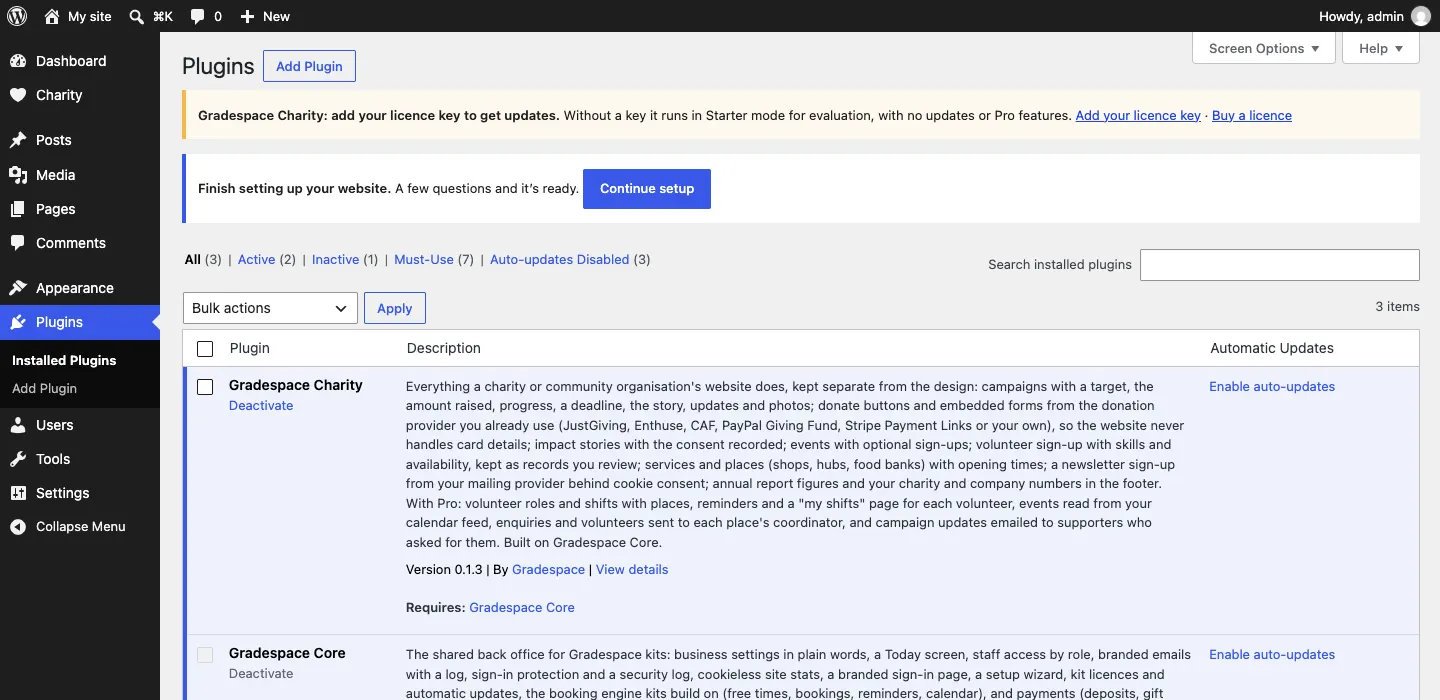This screenshot has width=1440, height=700.
Task: Enable auto-updates for Gradespace Charity
Action: click(x=1272, y=386)
